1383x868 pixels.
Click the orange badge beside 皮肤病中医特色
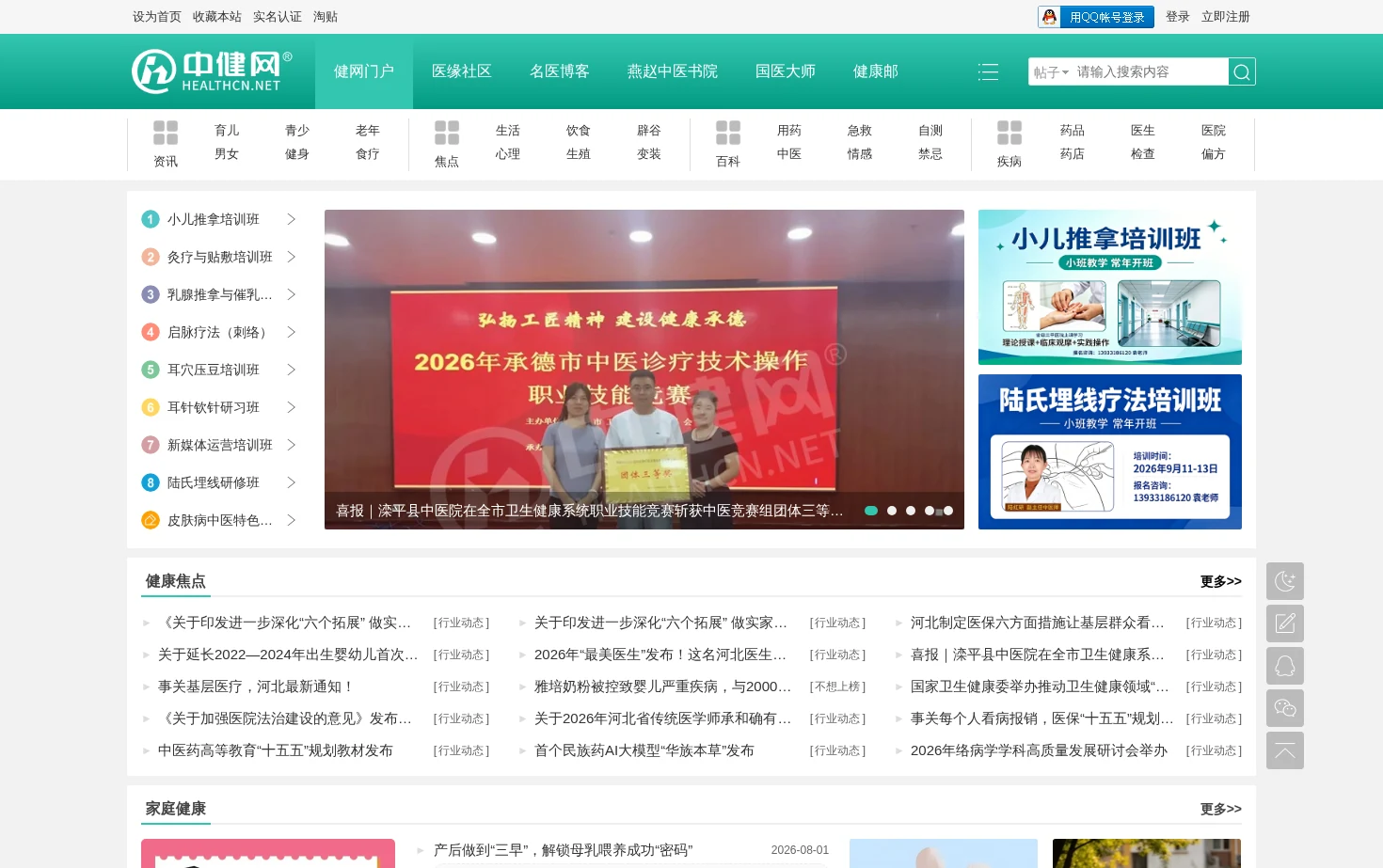(151, 520)
